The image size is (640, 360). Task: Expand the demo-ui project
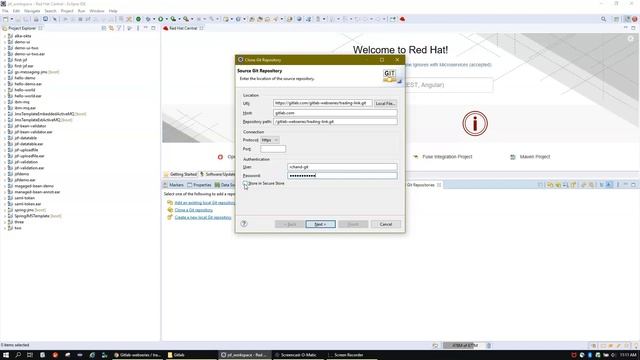point(4,42)
